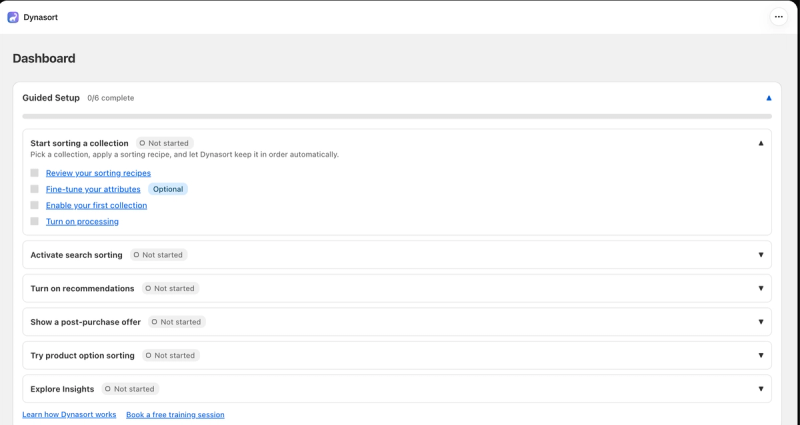
Task: Click Not started badge for product option sorting
Action: (x=170, y=355)
